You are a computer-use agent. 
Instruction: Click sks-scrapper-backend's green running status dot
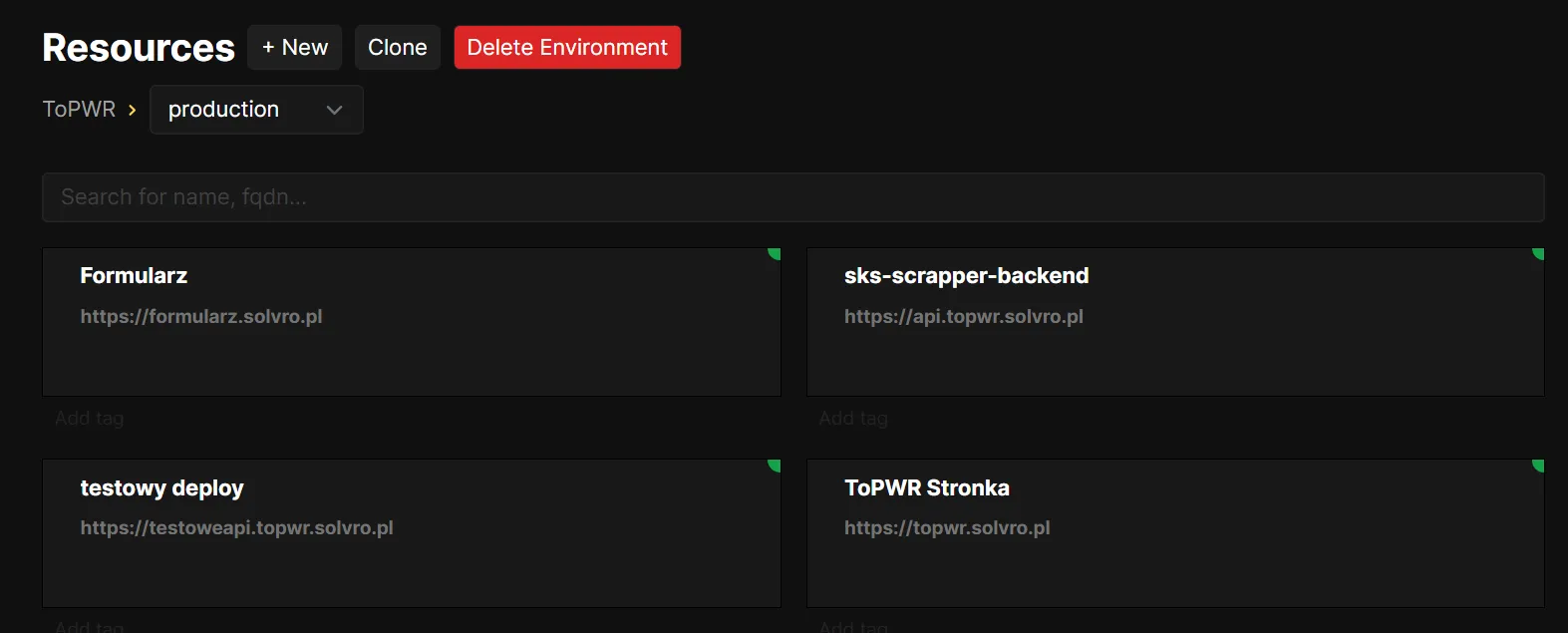(x=1538, y=253)
